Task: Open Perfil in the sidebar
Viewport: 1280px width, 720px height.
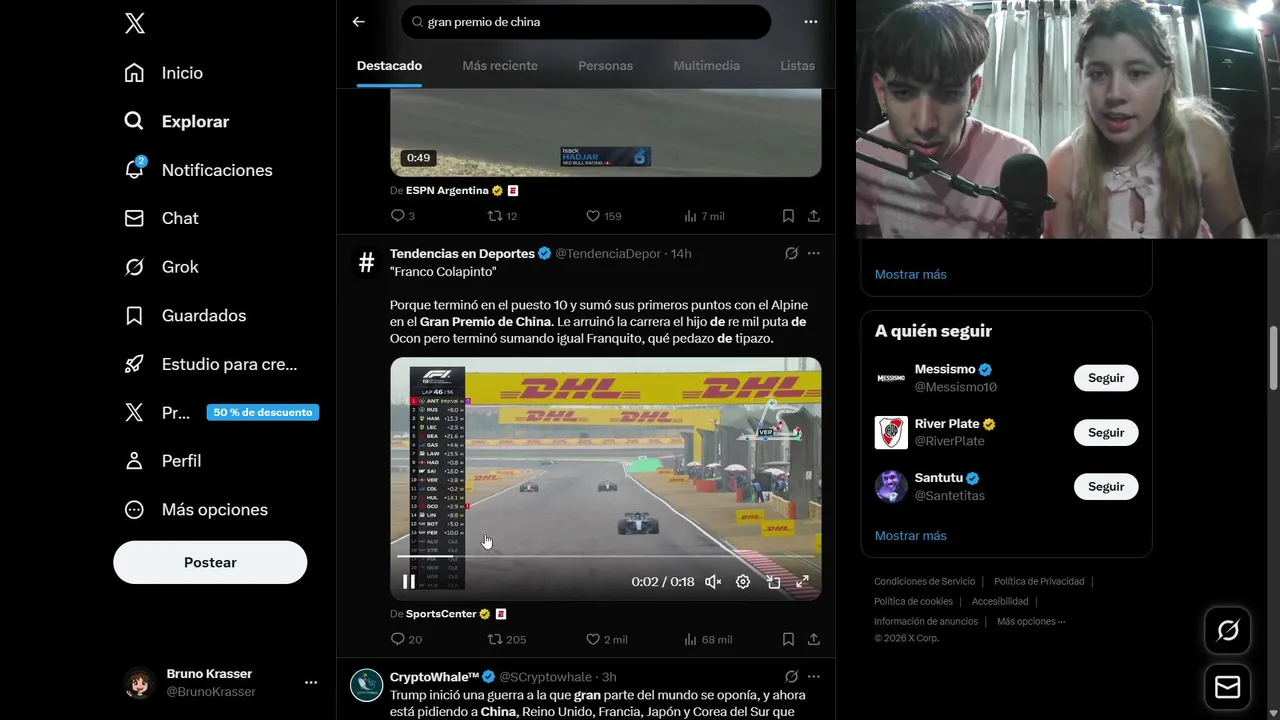Action: click(x=162, y=461)
